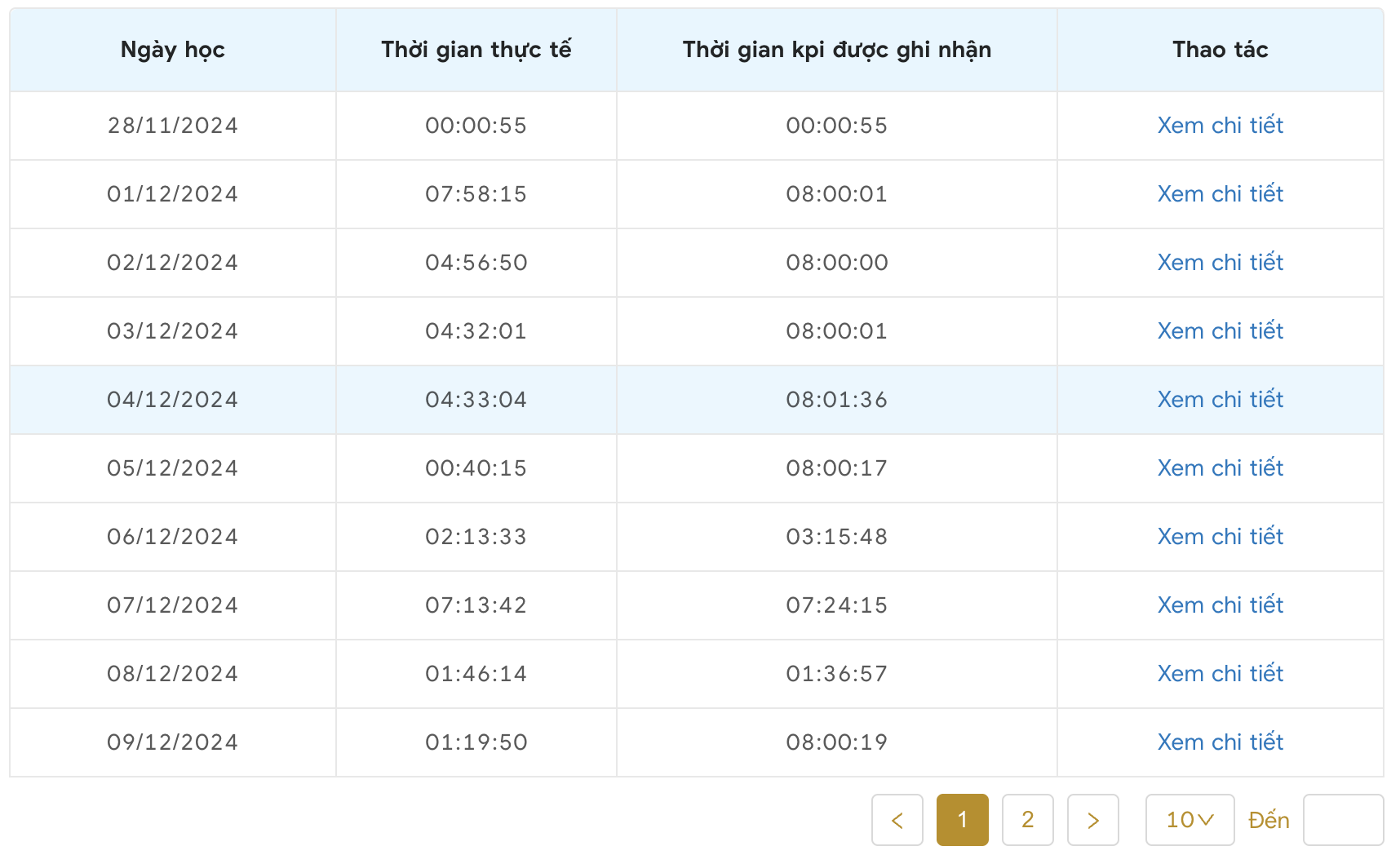View details for 08/12/2024 row

point(1220,674)
